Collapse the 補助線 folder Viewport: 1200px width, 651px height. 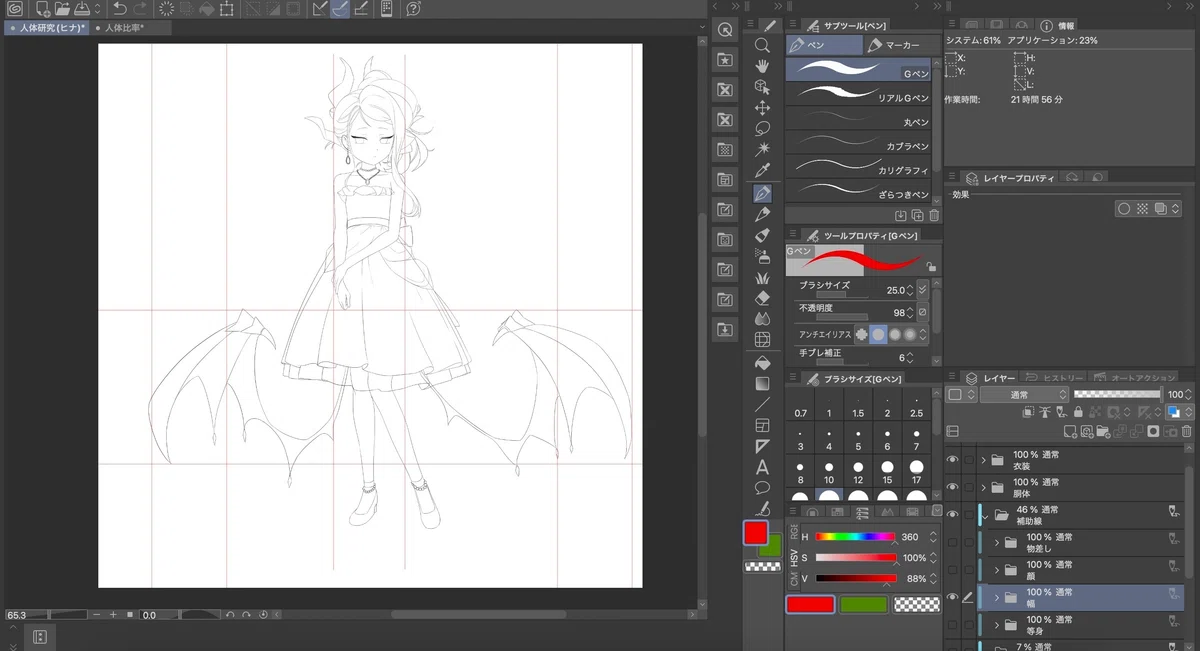pyautogui.click(x=984, y=515)
